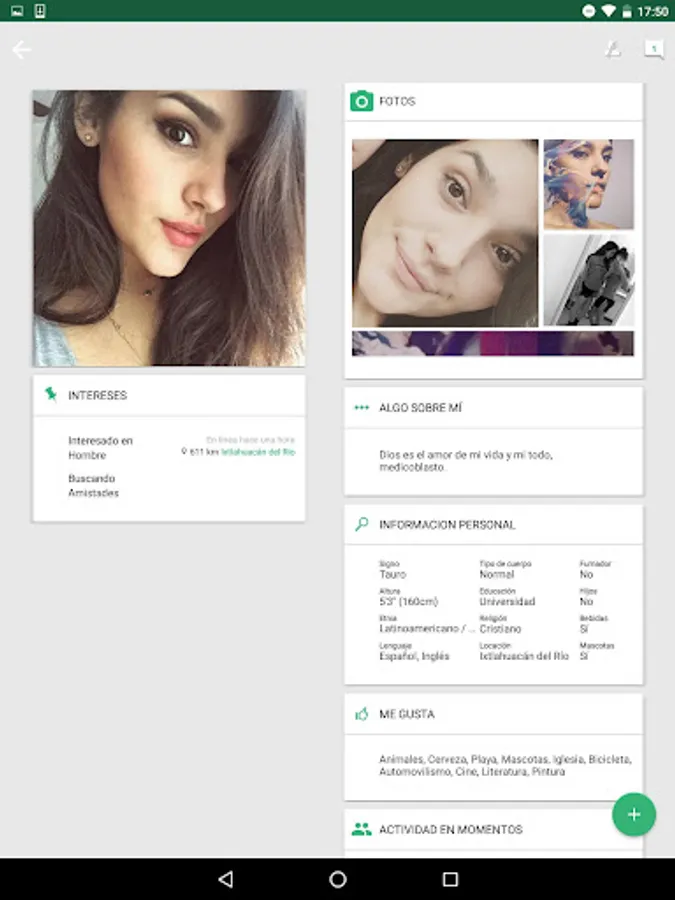Open the partially visible bottom photo strip

[493, 343]
